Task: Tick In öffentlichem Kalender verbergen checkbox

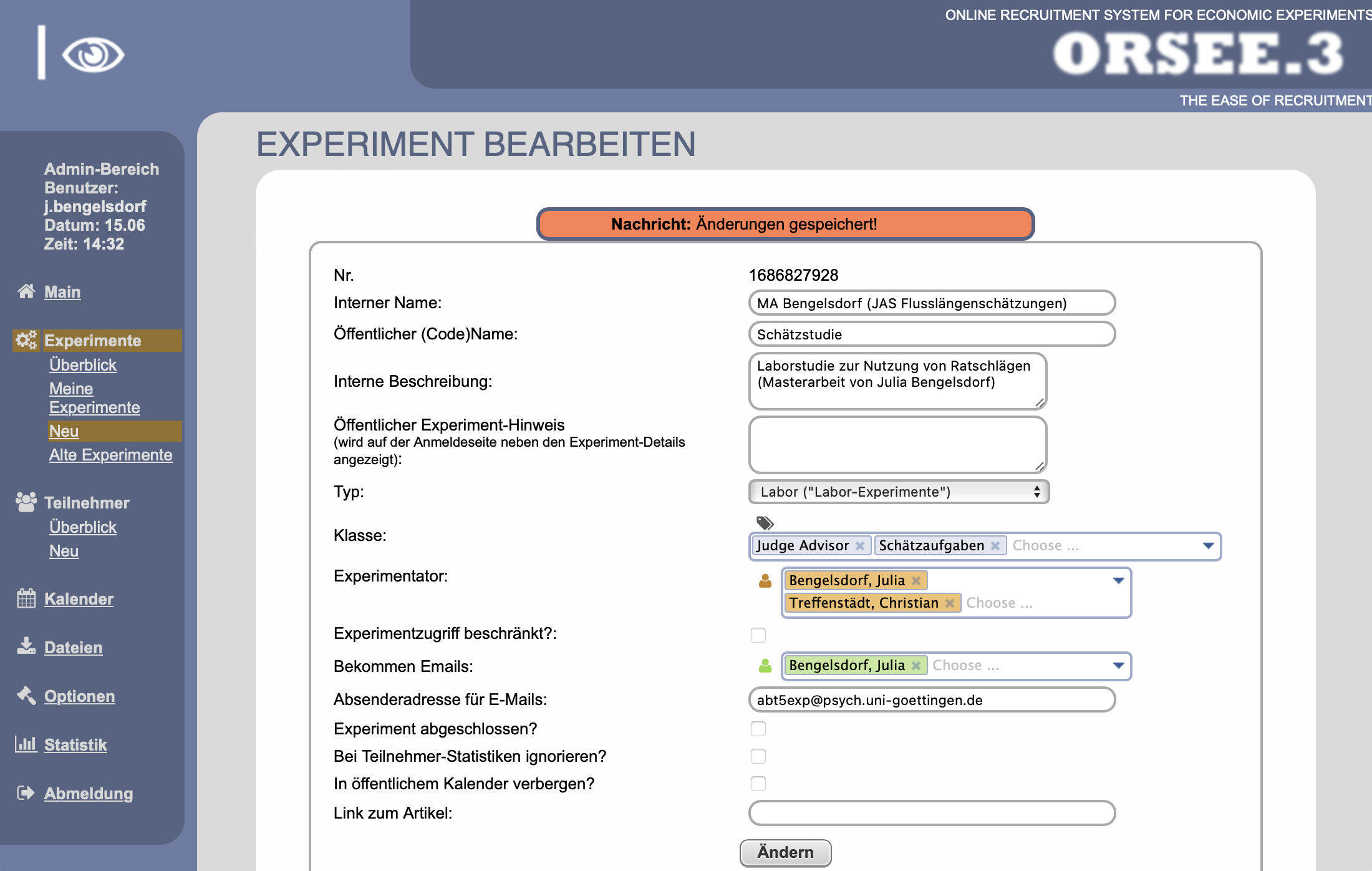Action: pos(758,784)
